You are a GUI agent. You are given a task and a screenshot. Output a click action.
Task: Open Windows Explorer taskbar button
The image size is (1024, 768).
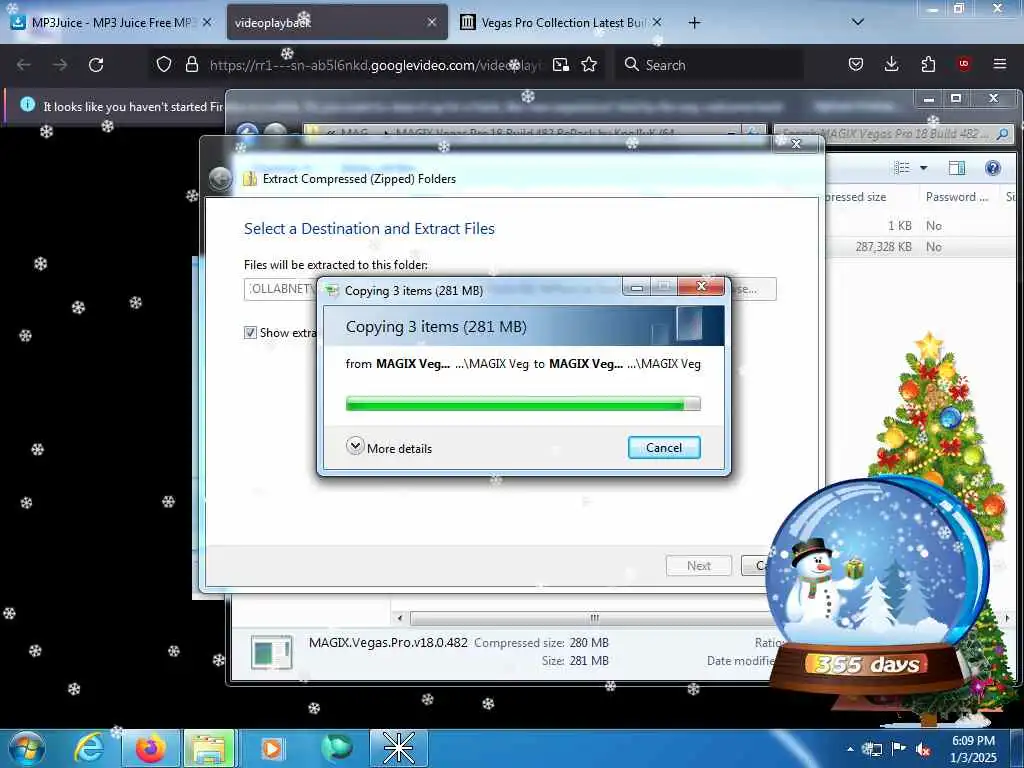(209, 748)
